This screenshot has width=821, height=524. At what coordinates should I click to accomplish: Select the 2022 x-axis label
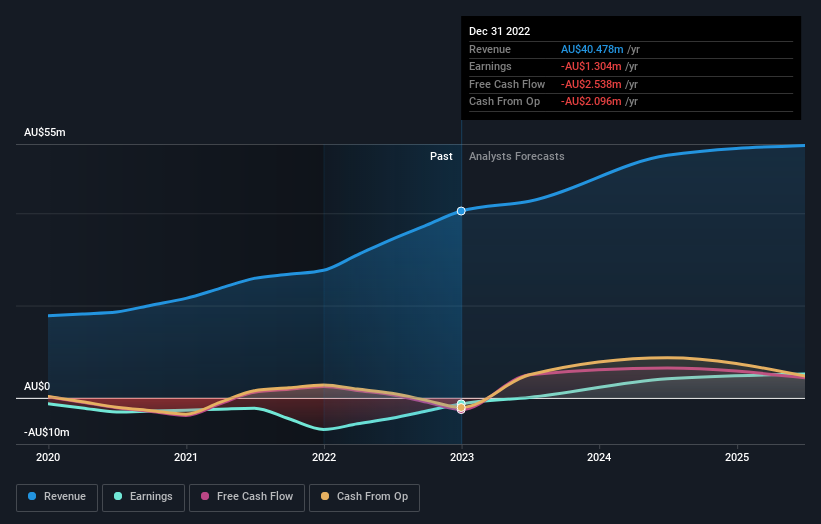pyautogui.click(x=324, y=458)
